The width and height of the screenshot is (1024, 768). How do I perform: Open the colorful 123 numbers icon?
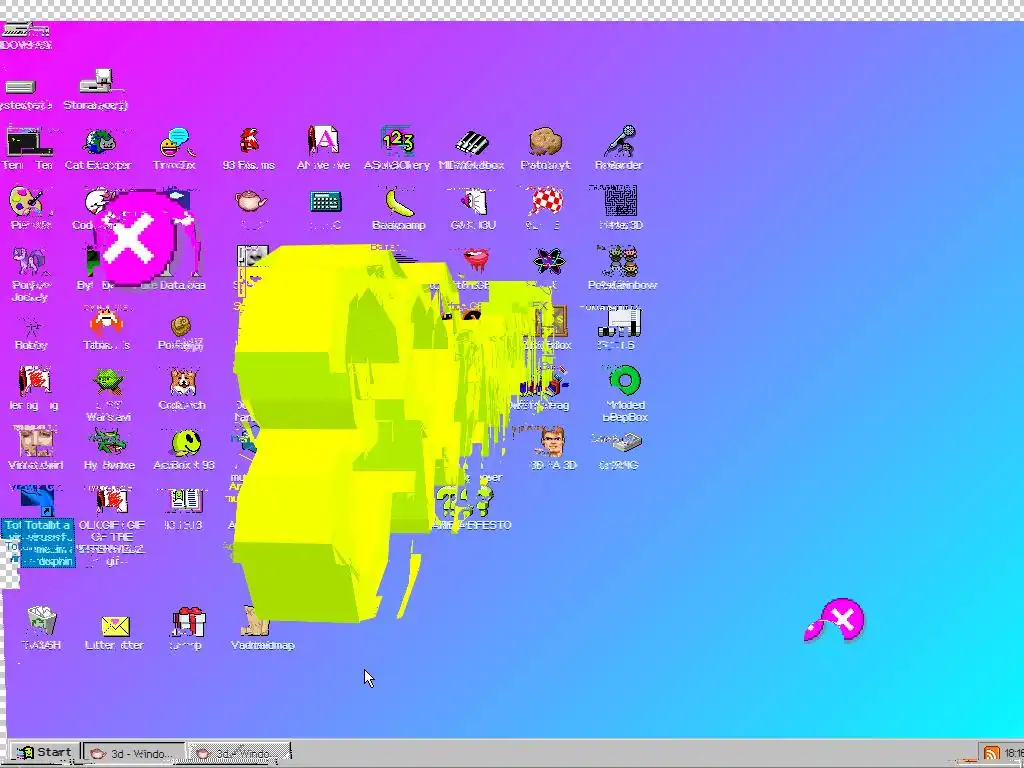click(398, 140)
